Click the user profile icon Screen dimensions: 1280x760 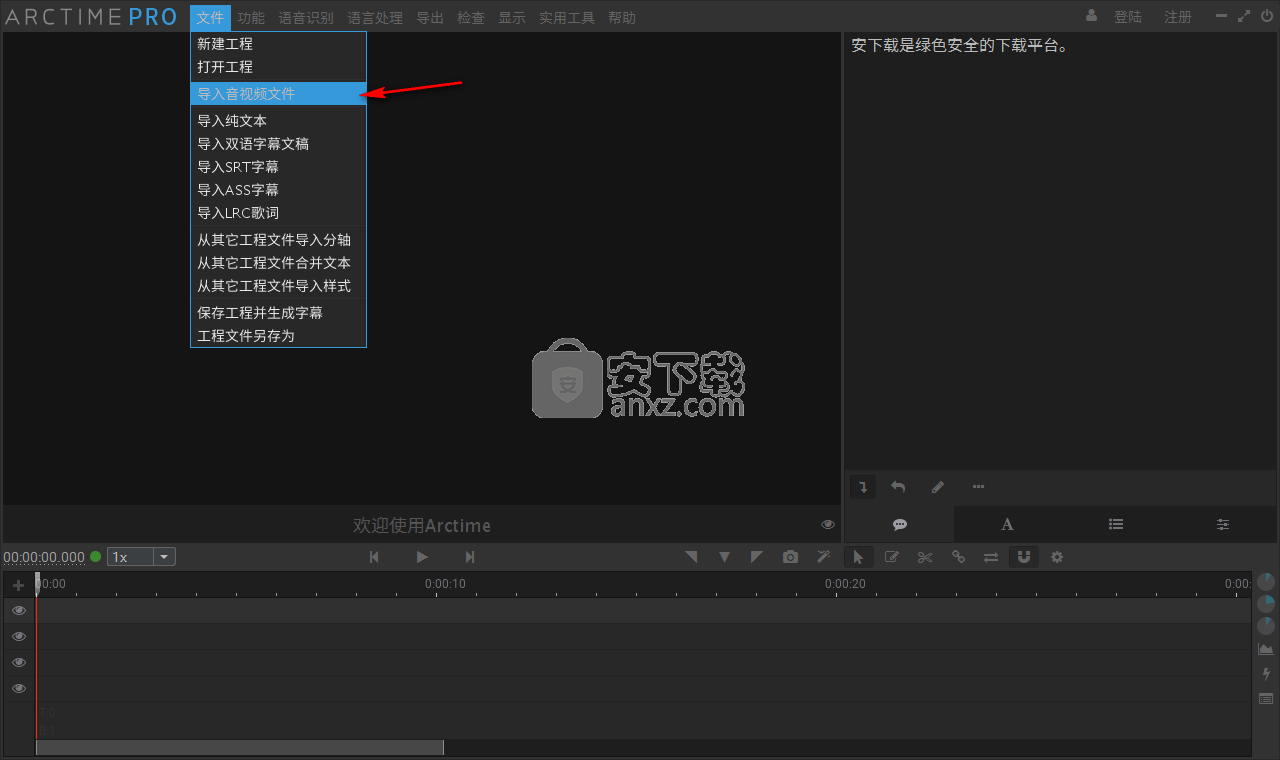pyautogui.click(x=1091, y=16)
